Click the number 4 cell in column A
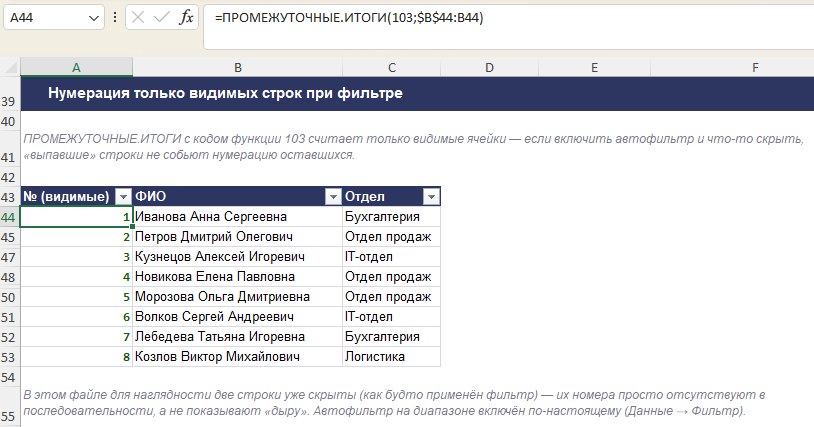Screen dimensions: 814x427 (x=76, y=277)
